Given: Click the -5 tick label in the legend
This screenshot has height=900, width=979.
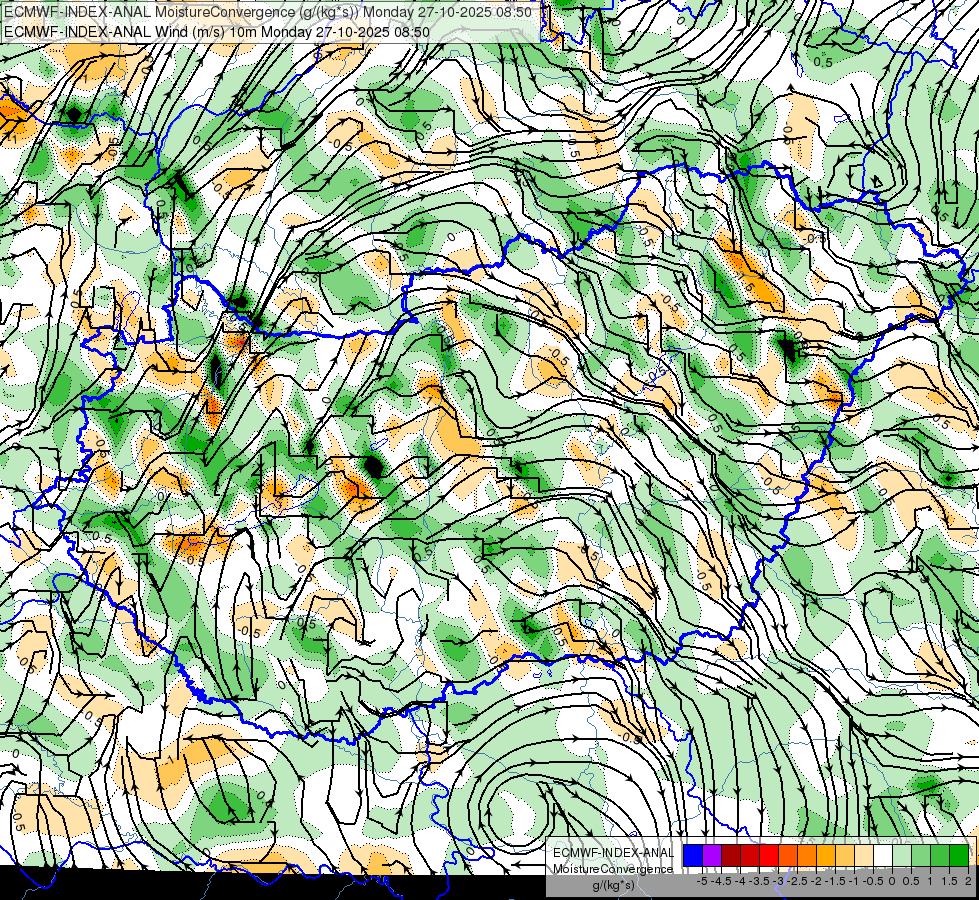Looking at the screenshot, I should (702, 881).
